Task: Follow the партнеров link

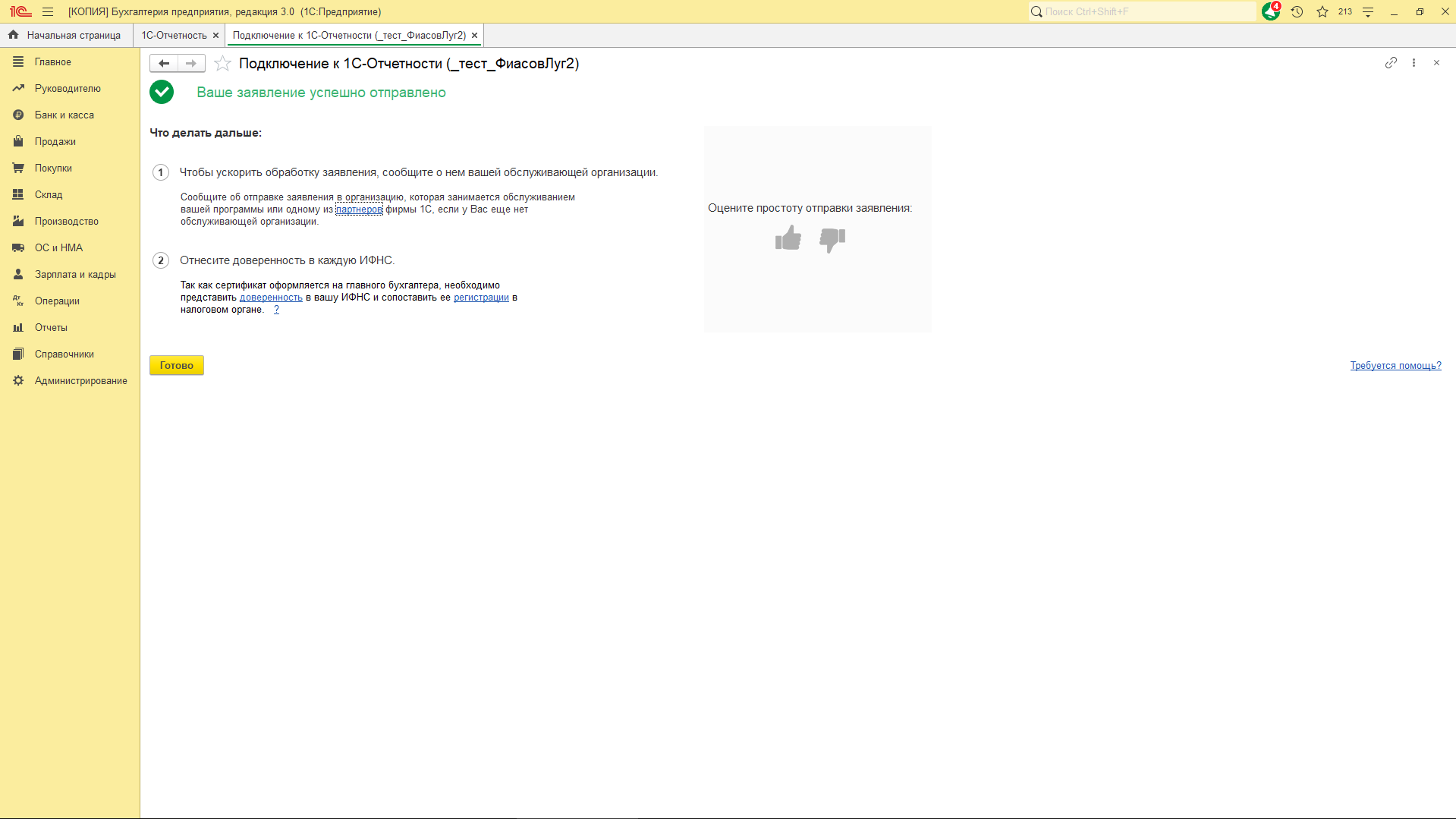Action: [x=359, y=209]
